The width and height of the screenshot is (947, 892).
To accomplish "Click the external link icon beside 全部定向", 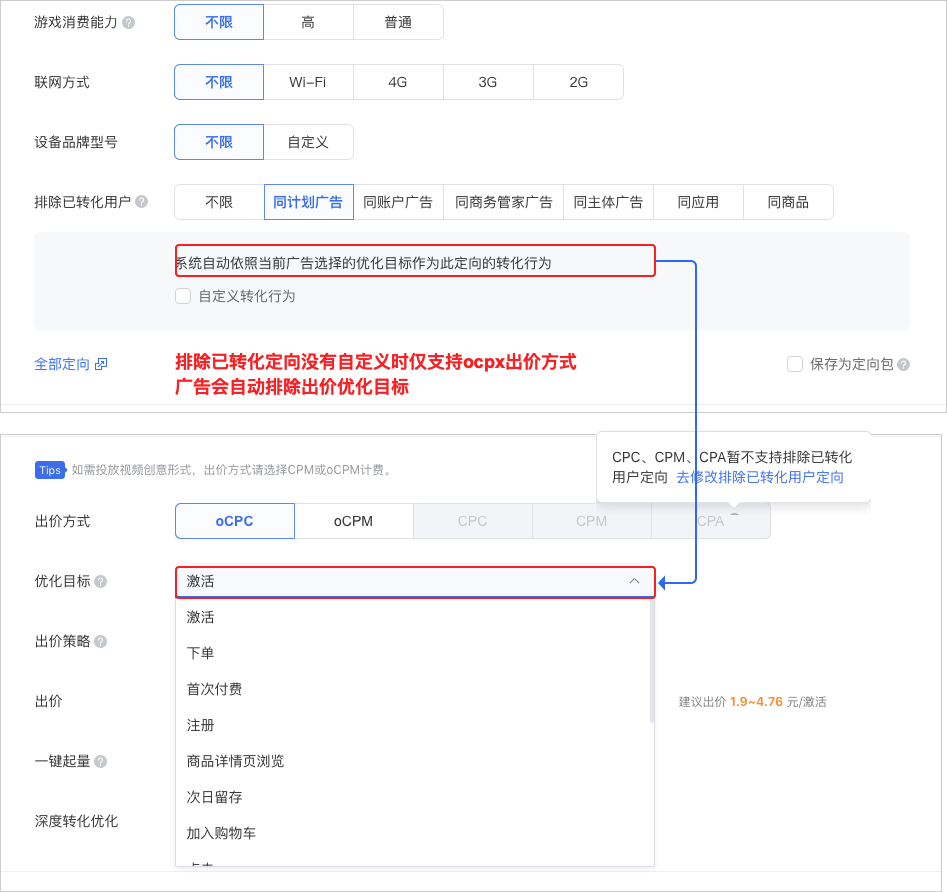I will pos(99,364).
